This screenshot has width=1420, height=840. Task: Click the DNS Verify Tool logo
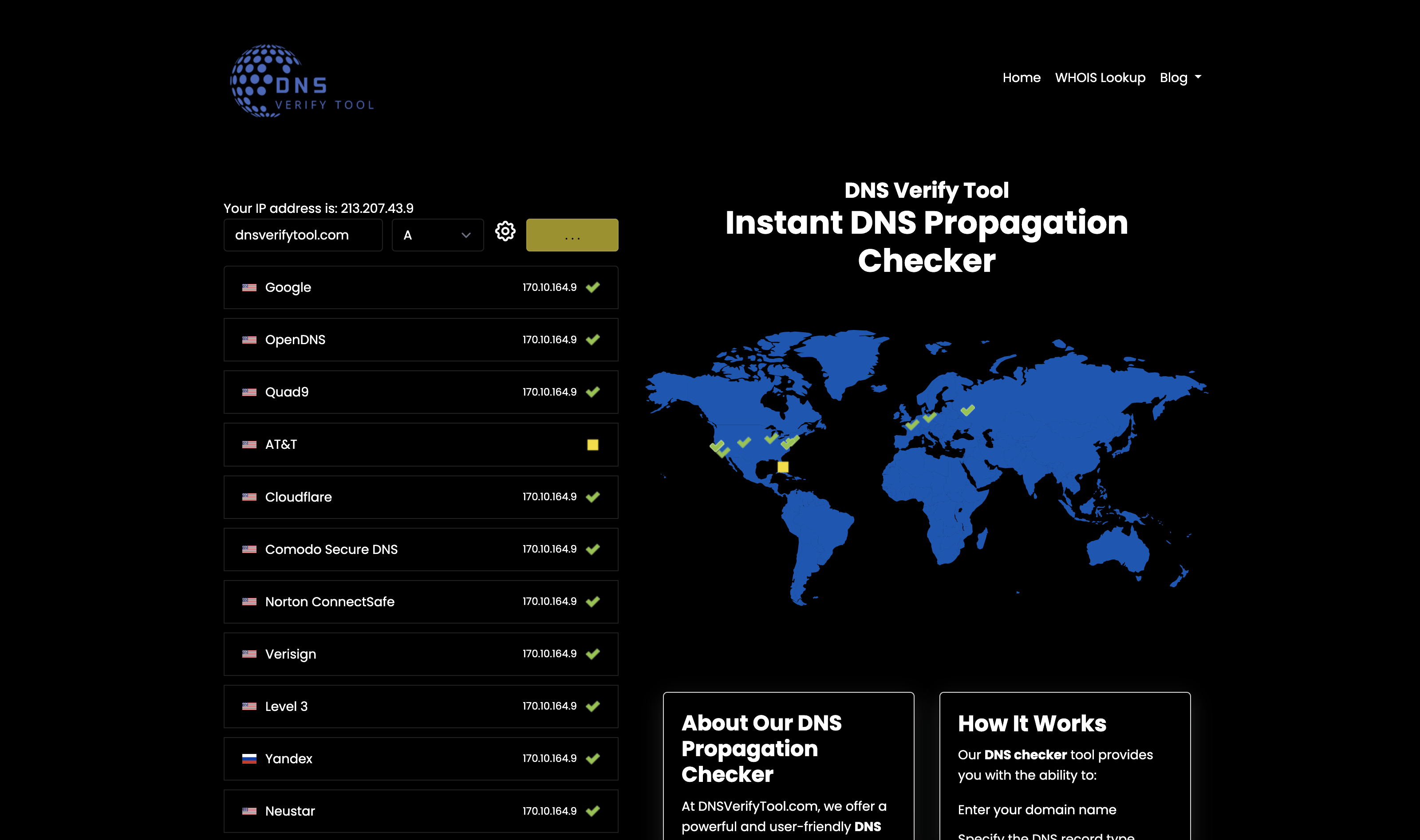(302, 81)
